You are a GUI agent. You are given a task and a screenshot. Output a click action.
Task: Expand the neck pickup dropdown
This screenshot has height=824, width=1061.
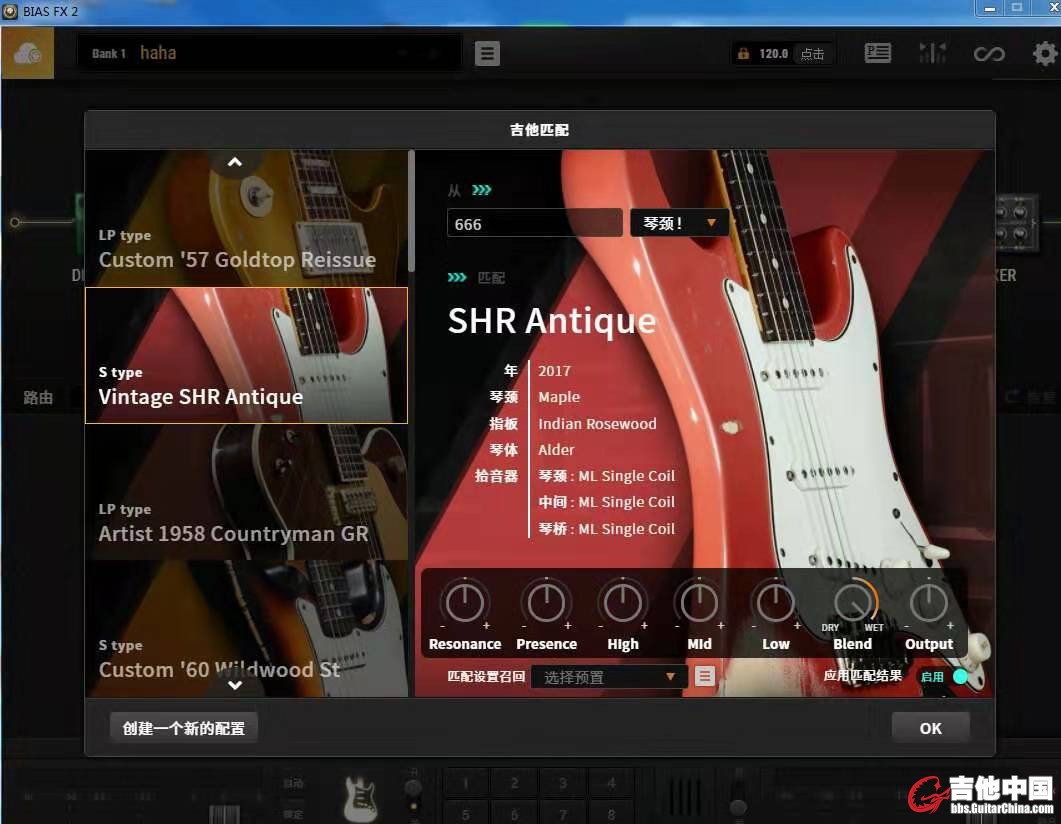679,223
